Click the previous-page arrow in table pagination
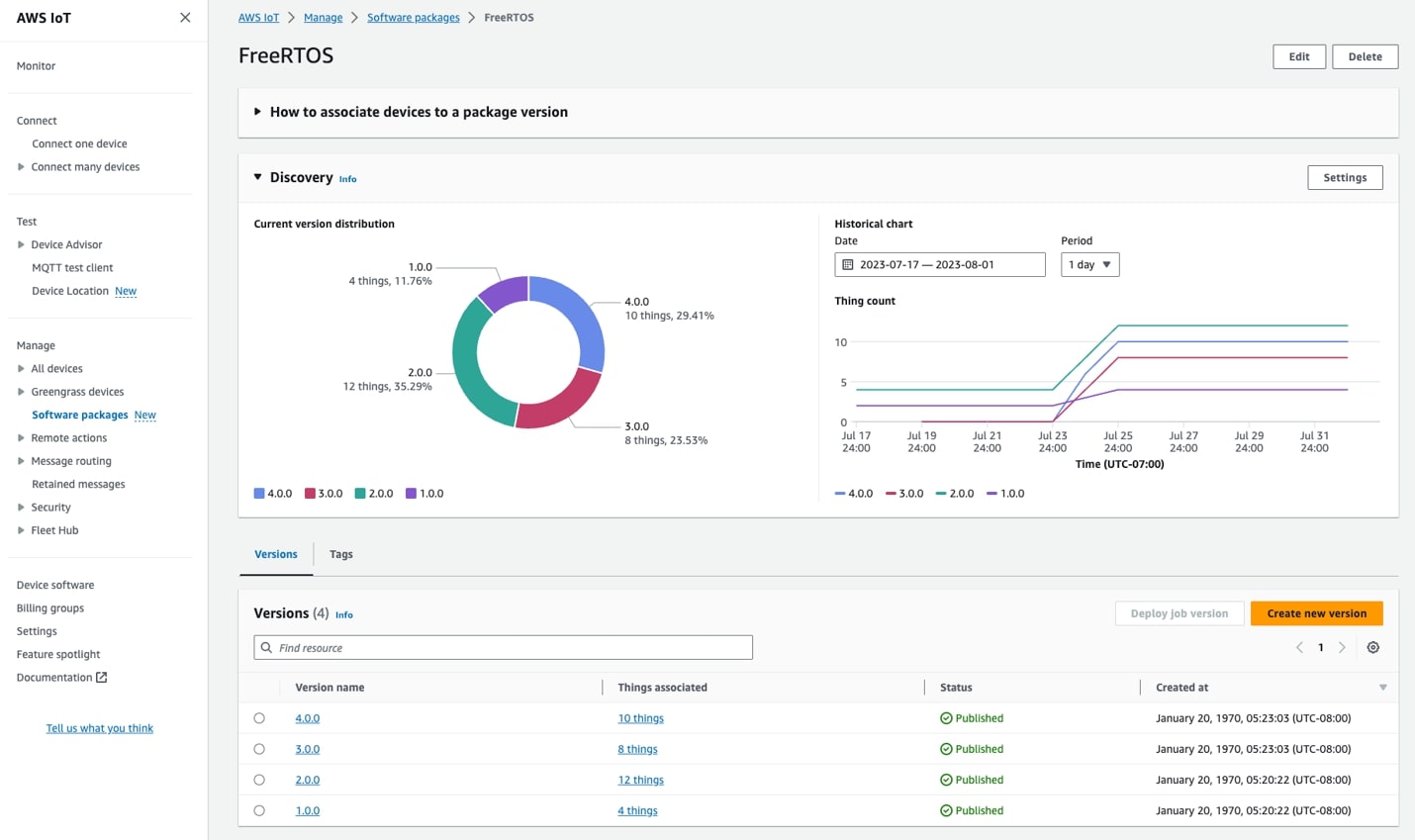This screenshot has height=840, width=1415. [1299, 646]
